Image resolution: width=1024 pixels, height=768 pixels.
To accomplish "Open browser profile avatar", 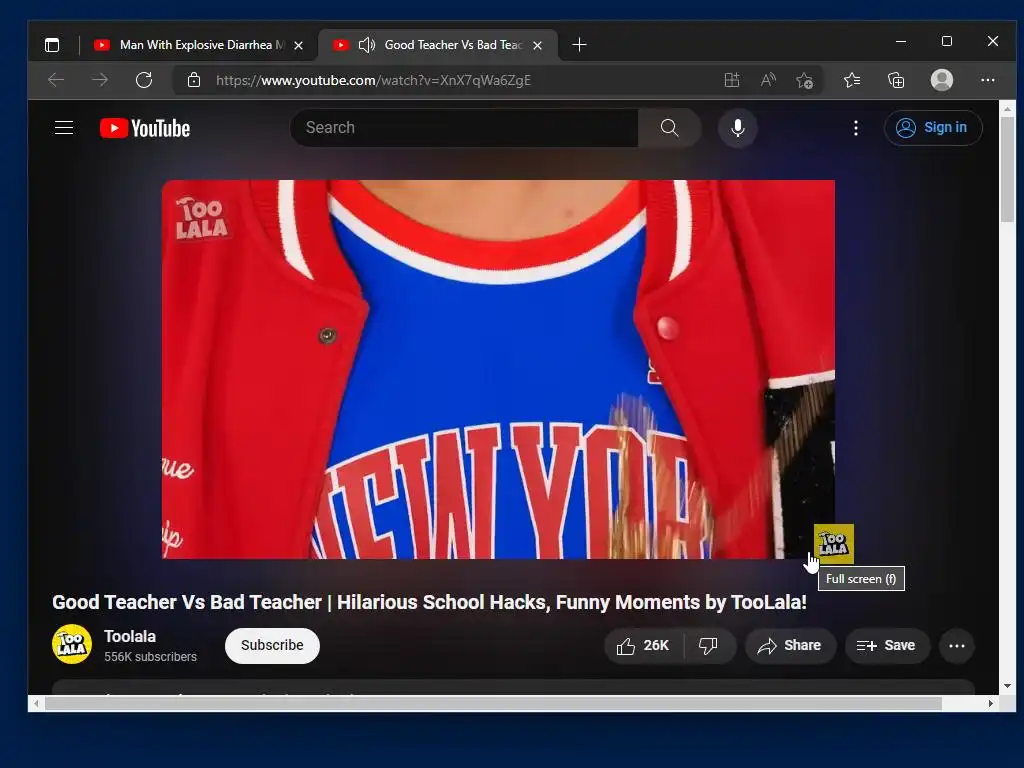I will [941, 80].
